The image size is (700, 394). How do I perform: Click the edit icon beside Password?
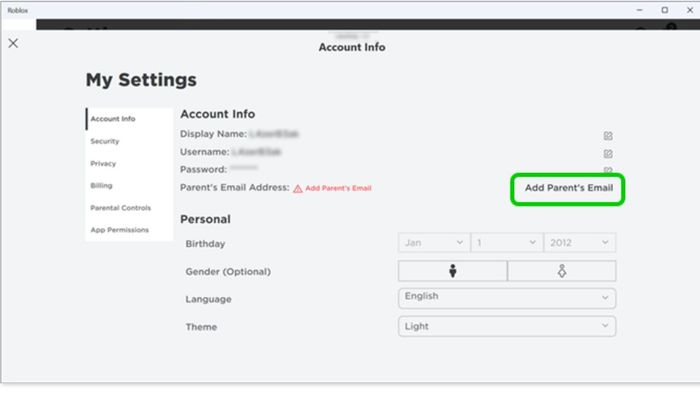(x=608, y=170)
